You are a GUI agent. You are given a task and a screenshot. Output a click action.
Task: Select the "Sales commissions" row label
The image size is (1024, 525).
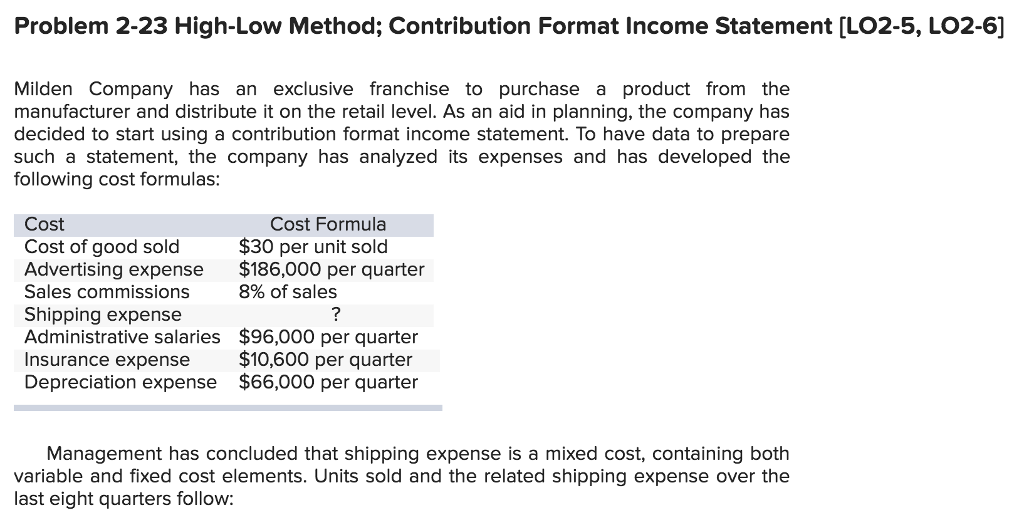(107, 292)
